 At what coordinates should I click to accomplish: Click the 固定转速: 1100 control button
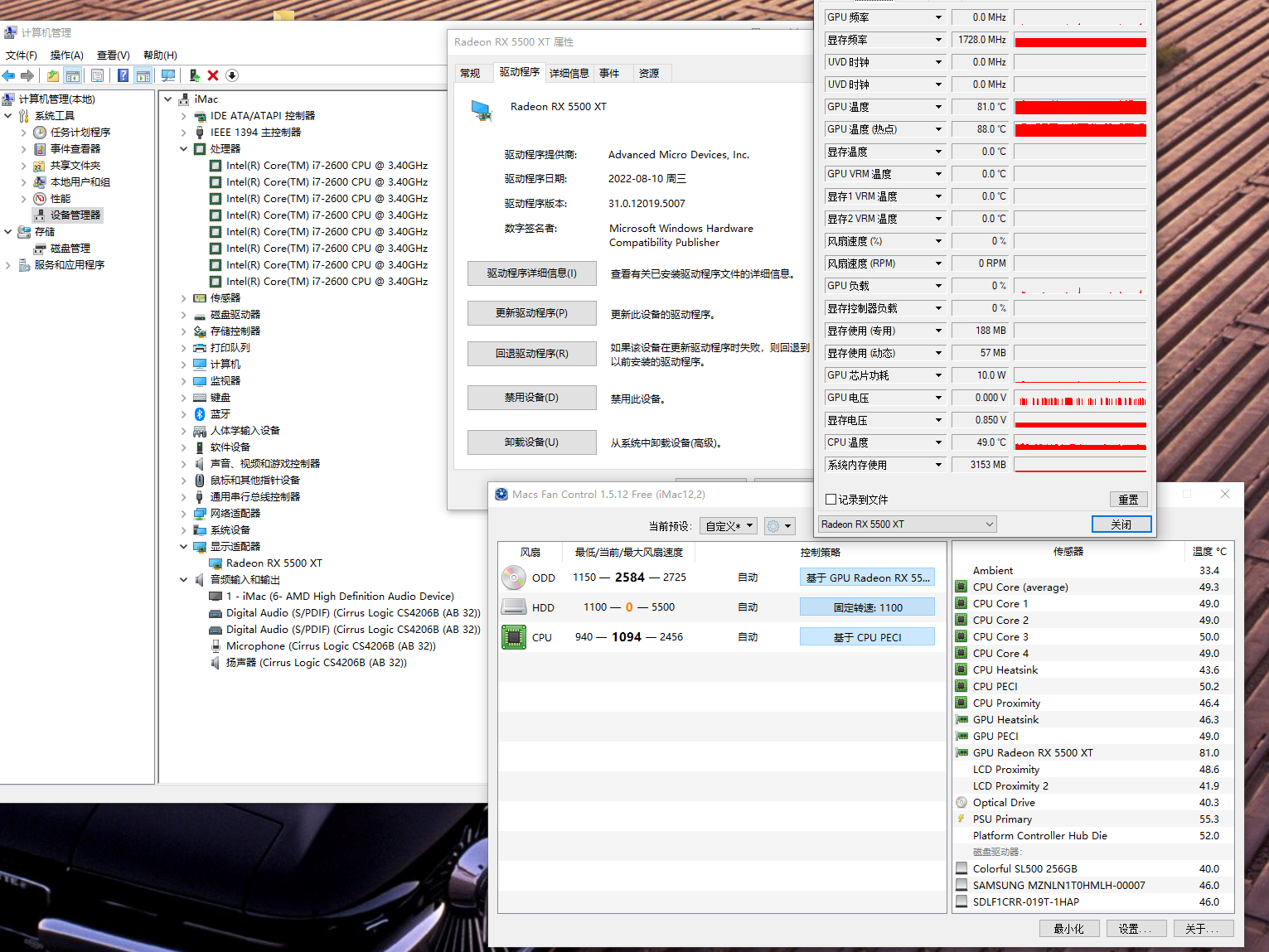(x=867, y=607)
